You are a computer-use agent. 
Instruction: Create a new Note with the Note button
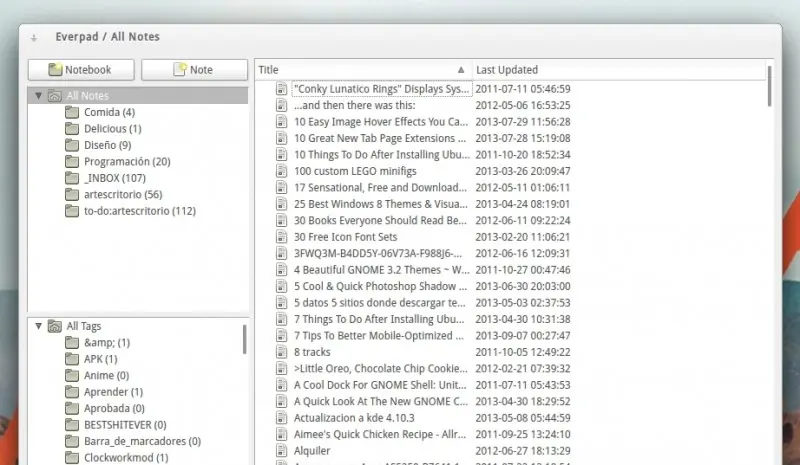[x=194, y=70]
